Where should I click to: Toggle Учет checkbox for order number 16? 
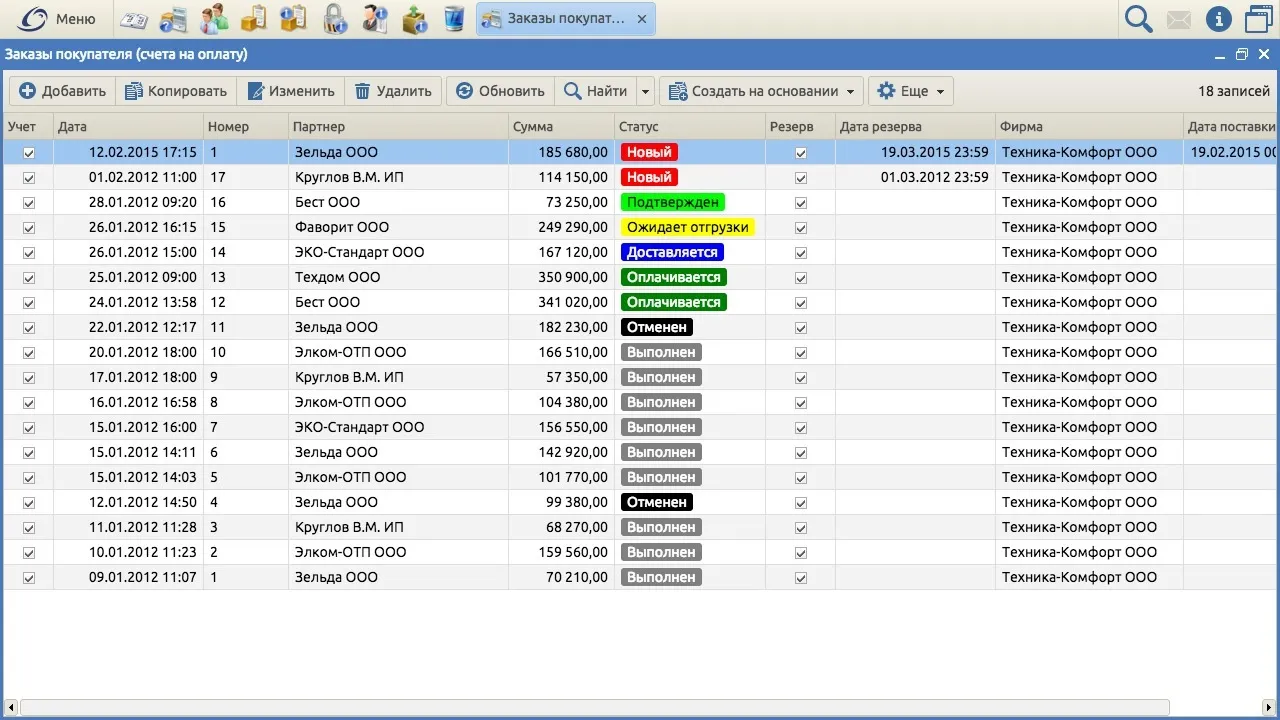click(29, 203)
